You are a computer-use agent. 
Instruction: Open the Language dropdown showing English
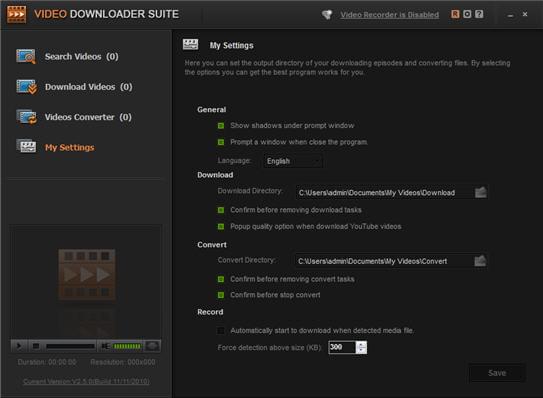(293, 161)
